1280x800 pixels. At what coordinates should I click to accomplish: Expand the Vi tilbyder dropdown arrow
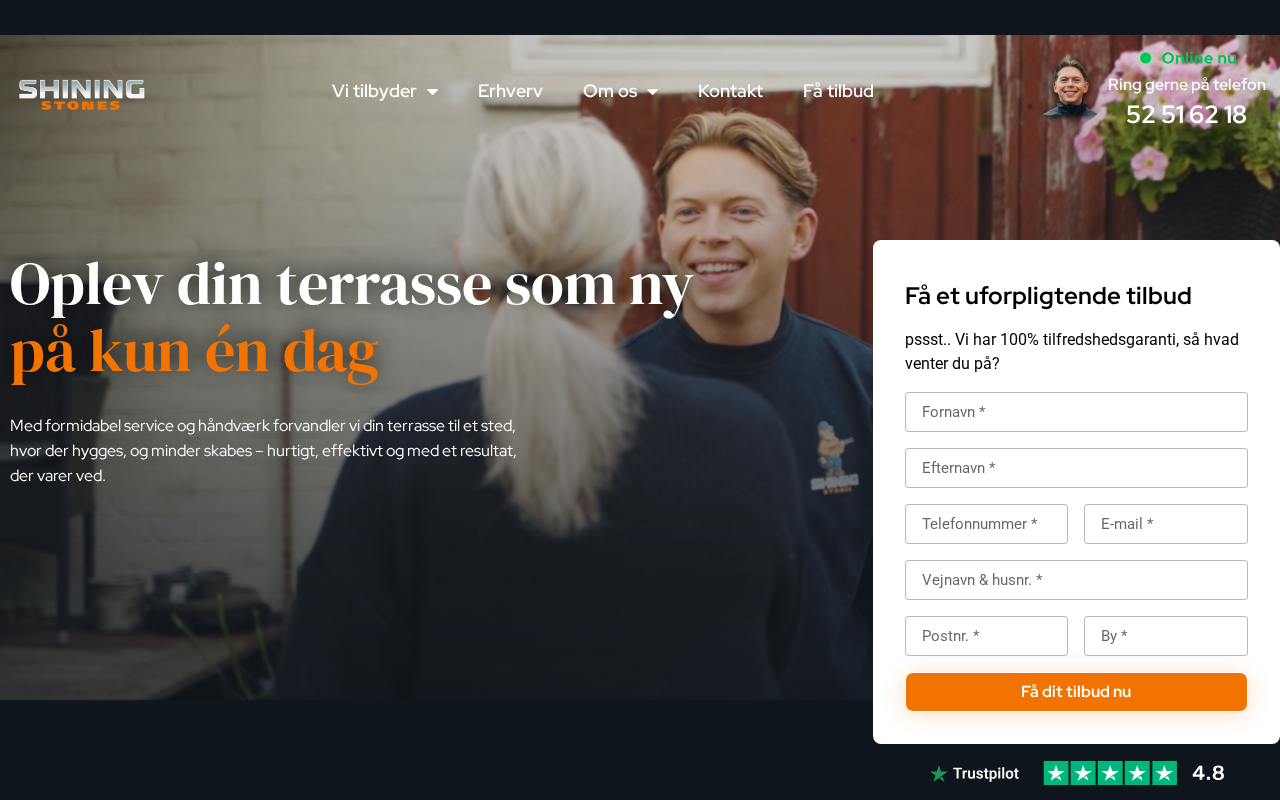[433, 92]
